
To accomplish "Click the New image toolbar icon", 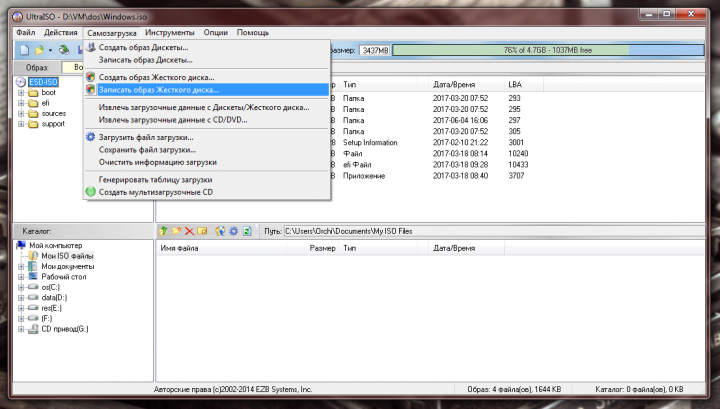I will coord(25,50).
